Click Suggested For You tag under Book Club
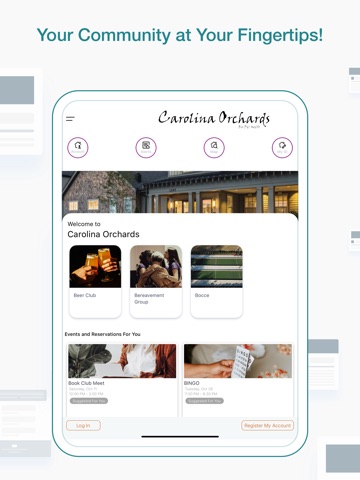Image resolution: width=360 pixels, height=480 pixels. click(x=89, y=401)
